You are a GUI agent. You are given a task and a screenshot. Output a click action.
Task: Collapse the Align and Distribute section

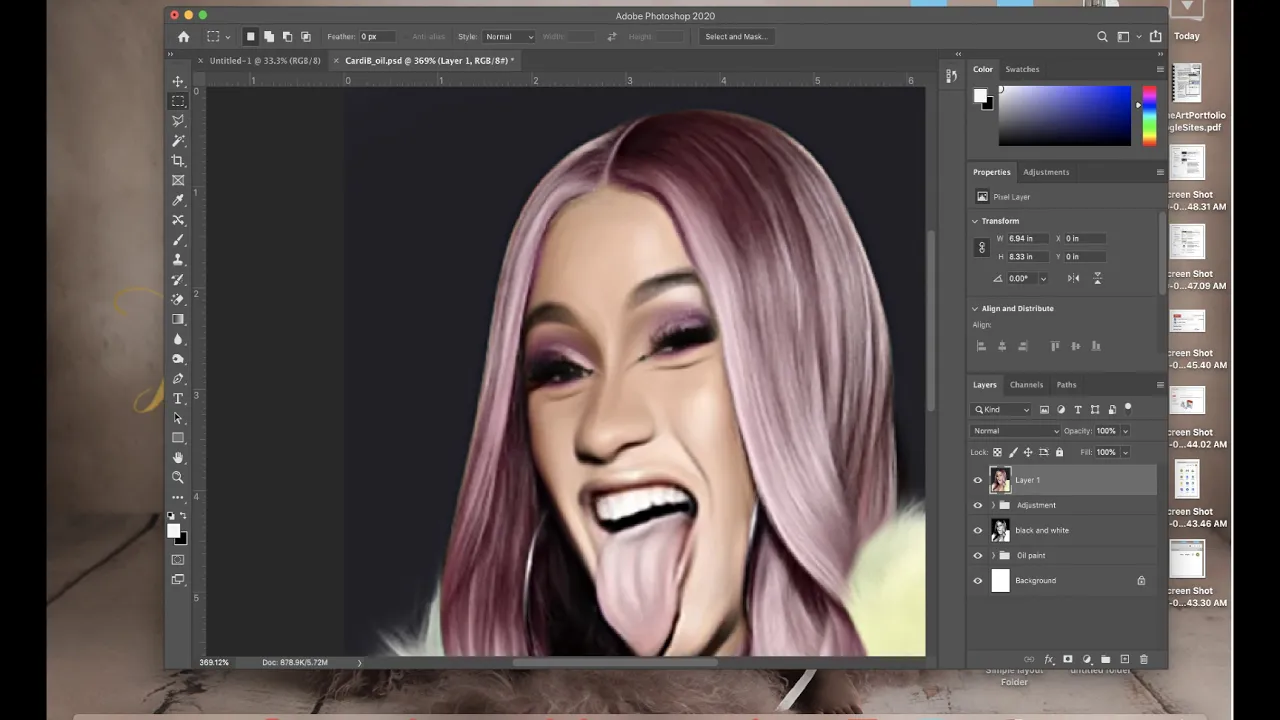[975, 308]
